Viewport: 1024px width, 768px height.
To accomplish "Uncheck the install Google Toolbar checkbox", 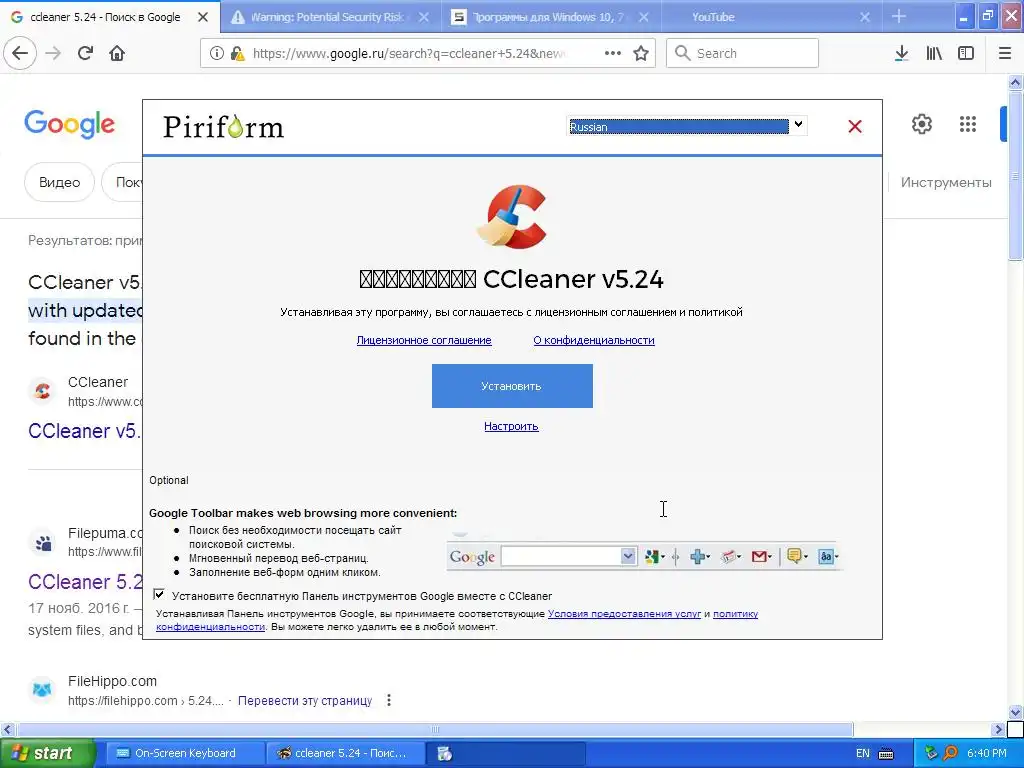I will click(x=159, y=594).
